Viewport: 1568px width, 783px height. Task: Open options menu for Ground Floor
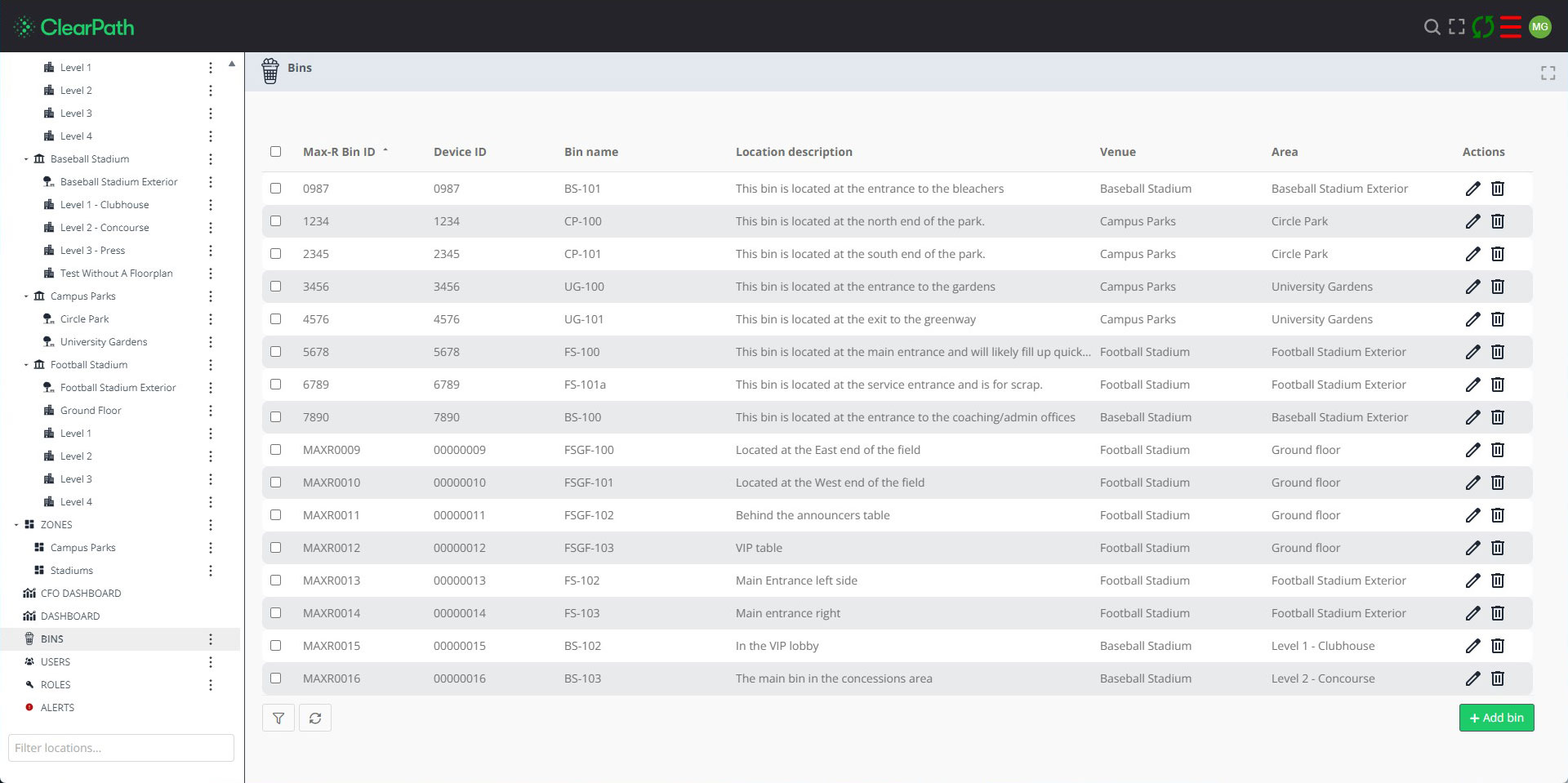click(211, 411)
